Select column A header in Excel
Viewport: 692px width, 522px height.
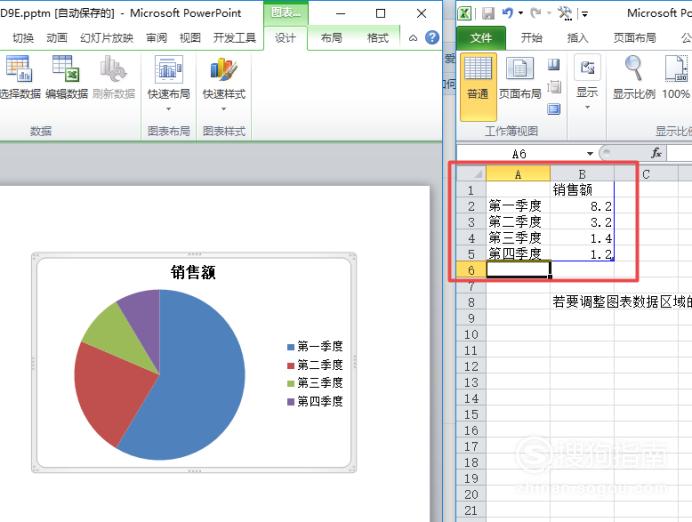click(x=518, y=174)
